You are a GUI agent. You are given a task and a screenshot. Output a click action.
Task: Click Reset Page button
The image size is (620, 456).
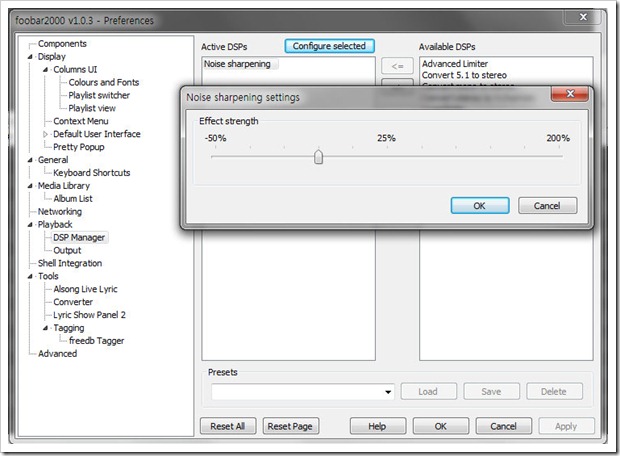[290, 426]
